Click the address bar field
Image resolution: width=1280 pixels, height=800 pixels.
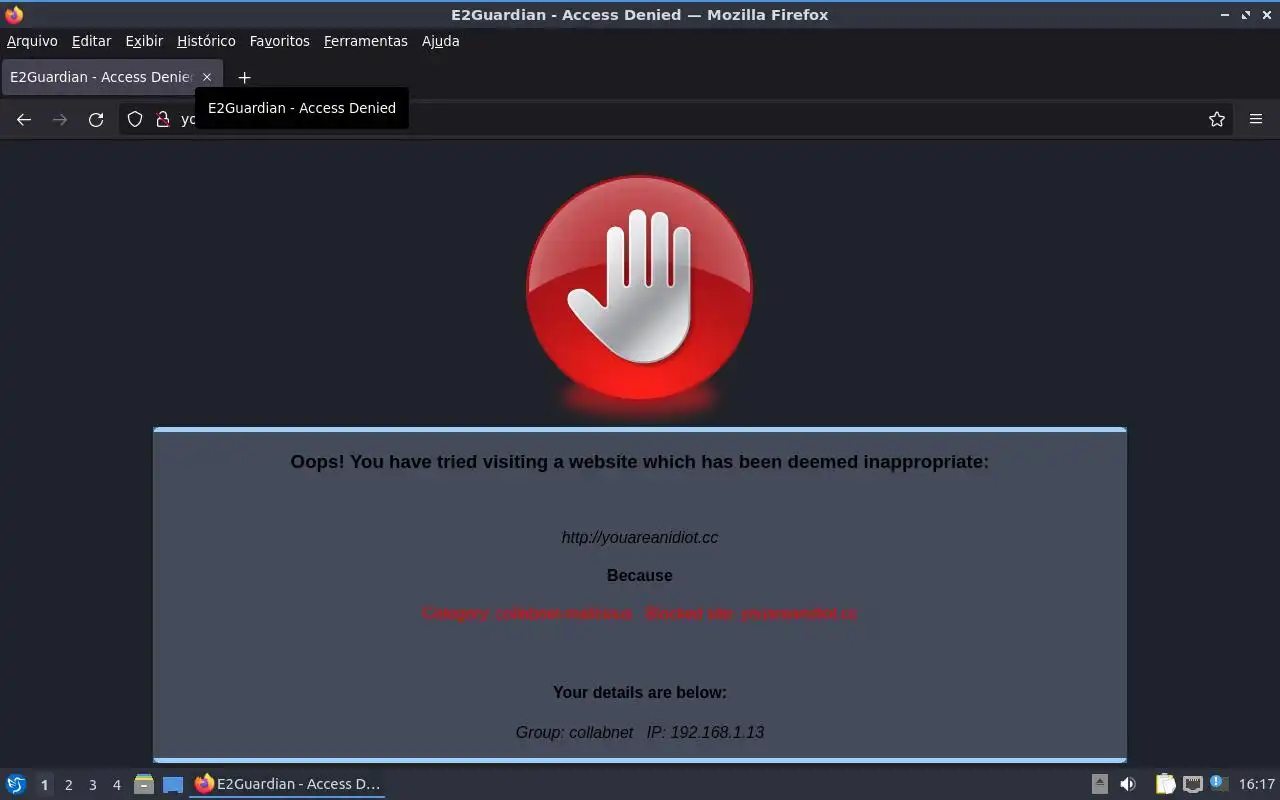678,119
